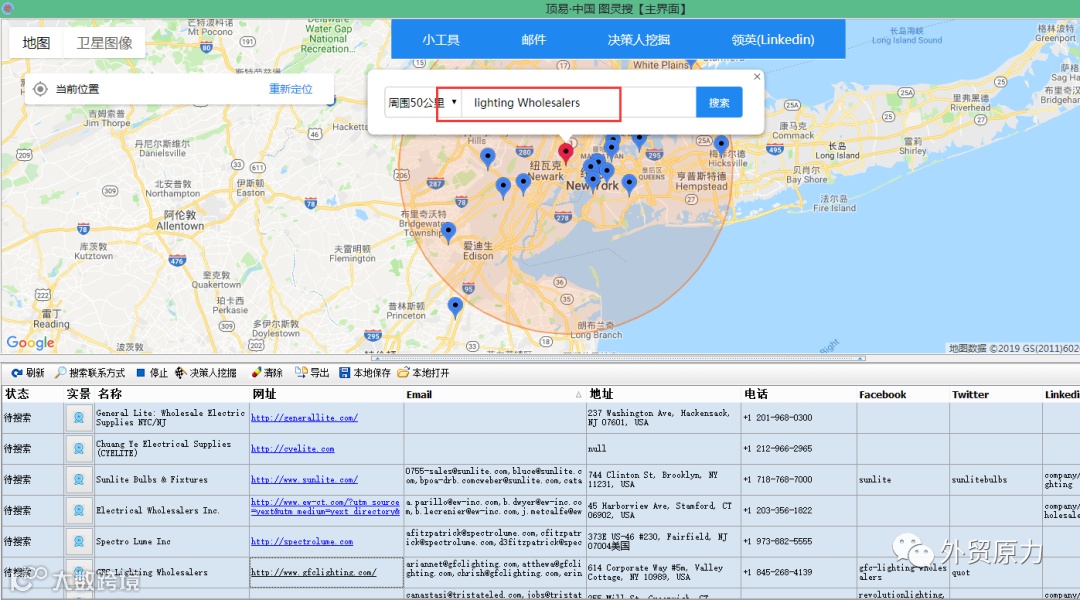Open the generallite.com link
The image size is (1080, 600).
pyautogui.click(x=304, y=417)
